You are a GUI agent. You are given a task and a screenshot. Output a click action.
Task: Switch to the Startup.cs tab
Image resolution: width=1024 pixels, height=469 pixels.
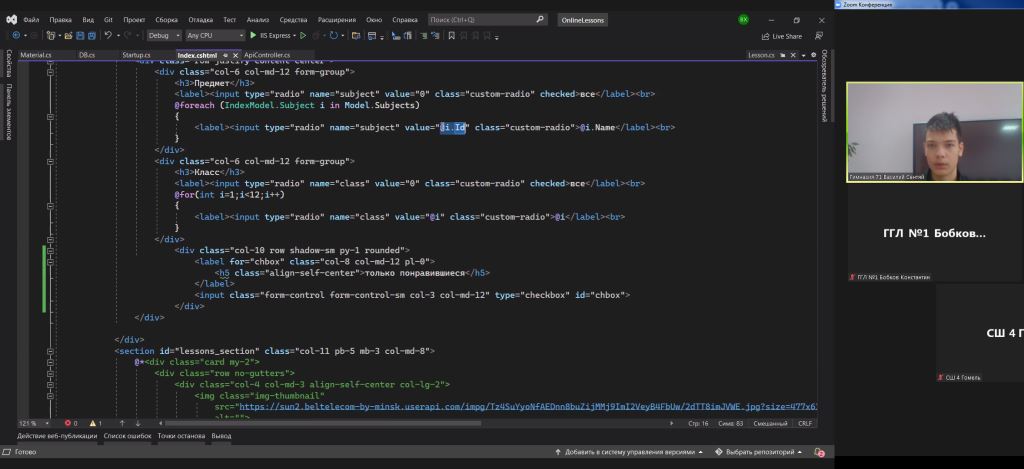[136, 55]
